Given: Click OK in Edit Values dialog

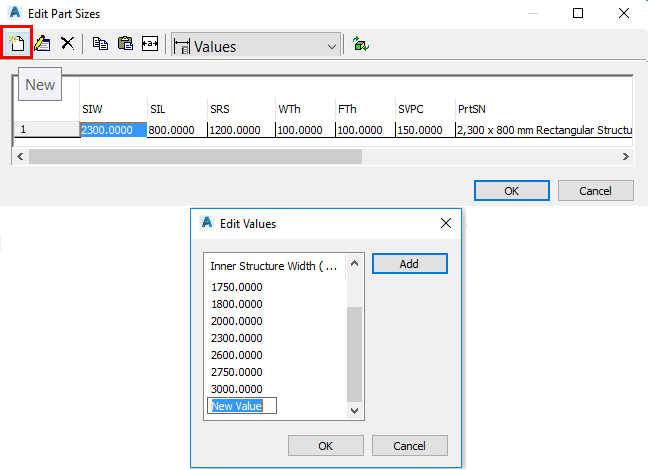Looking at the screenshot, I should pyautogui.click(x=326, y=446).
